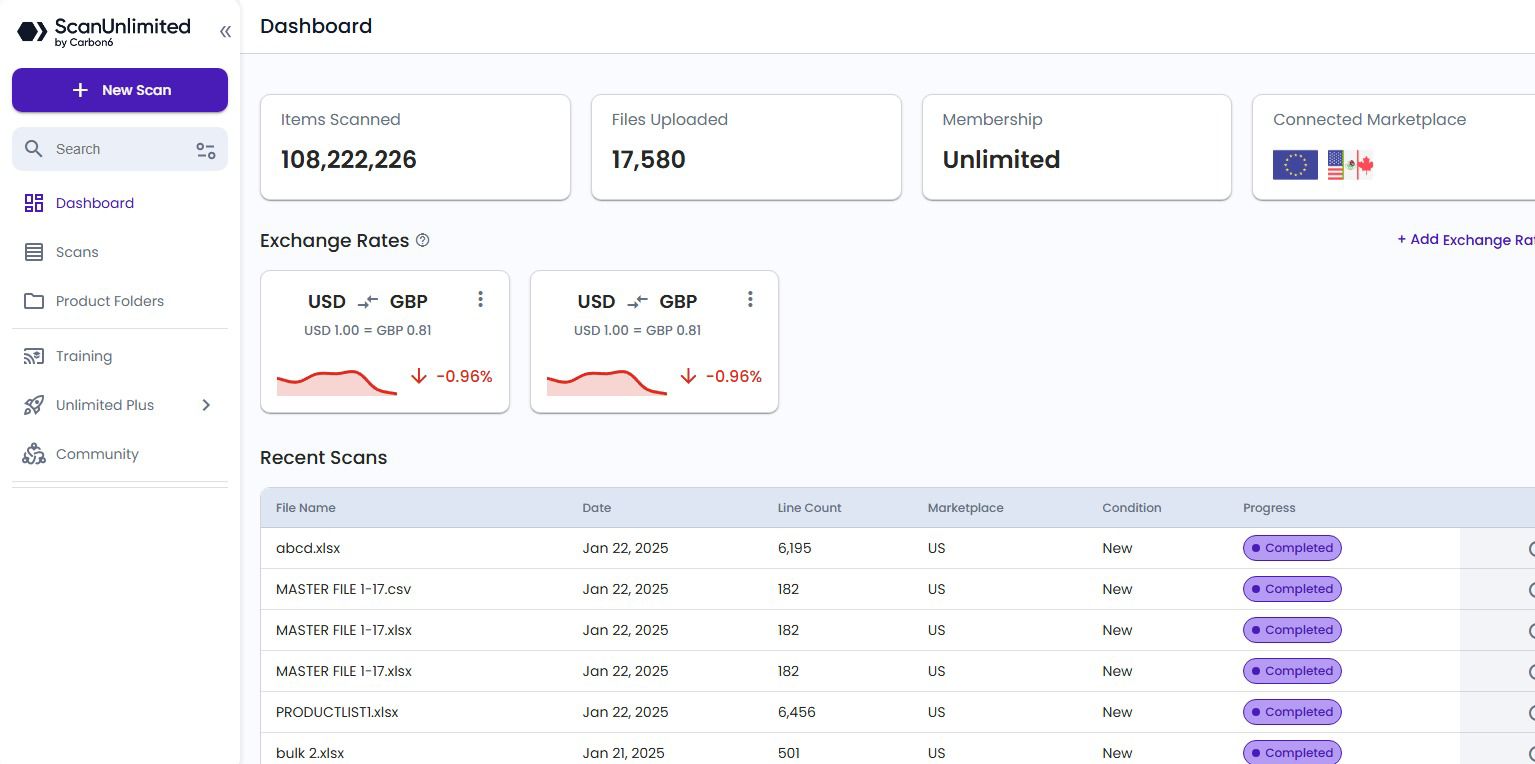The width and height of the screenshot is (1535, 764).
Task: Focus the Search input field
Action: [120, 149]
